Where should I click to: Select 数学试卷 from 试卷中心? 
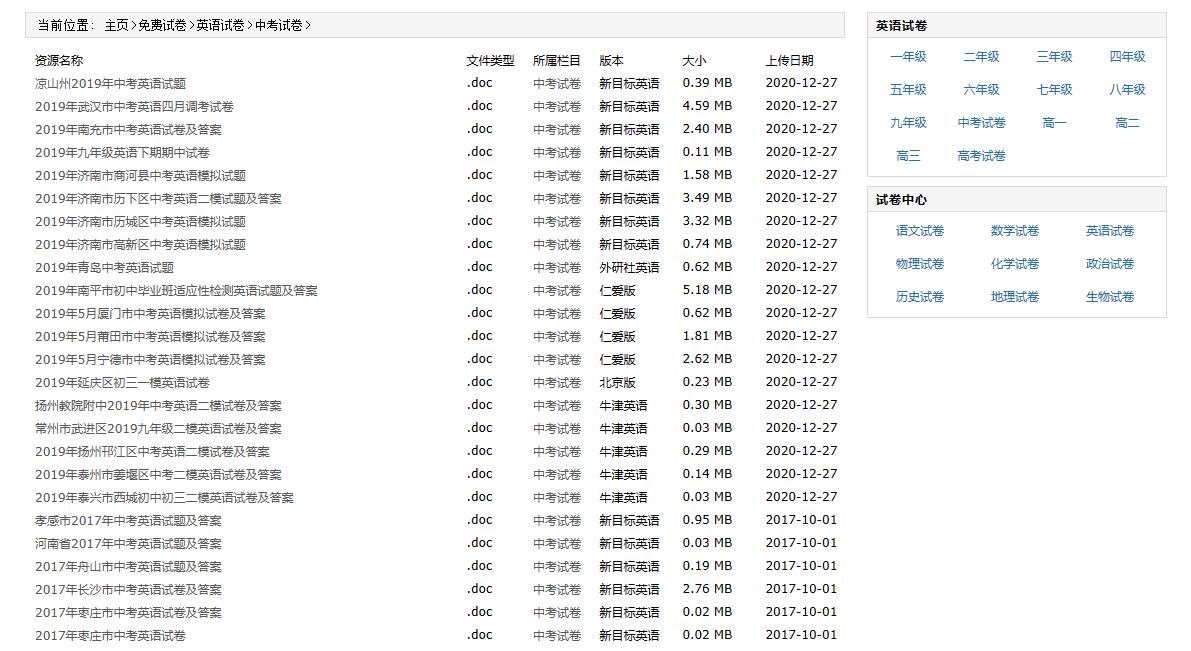coord(1015,230)
